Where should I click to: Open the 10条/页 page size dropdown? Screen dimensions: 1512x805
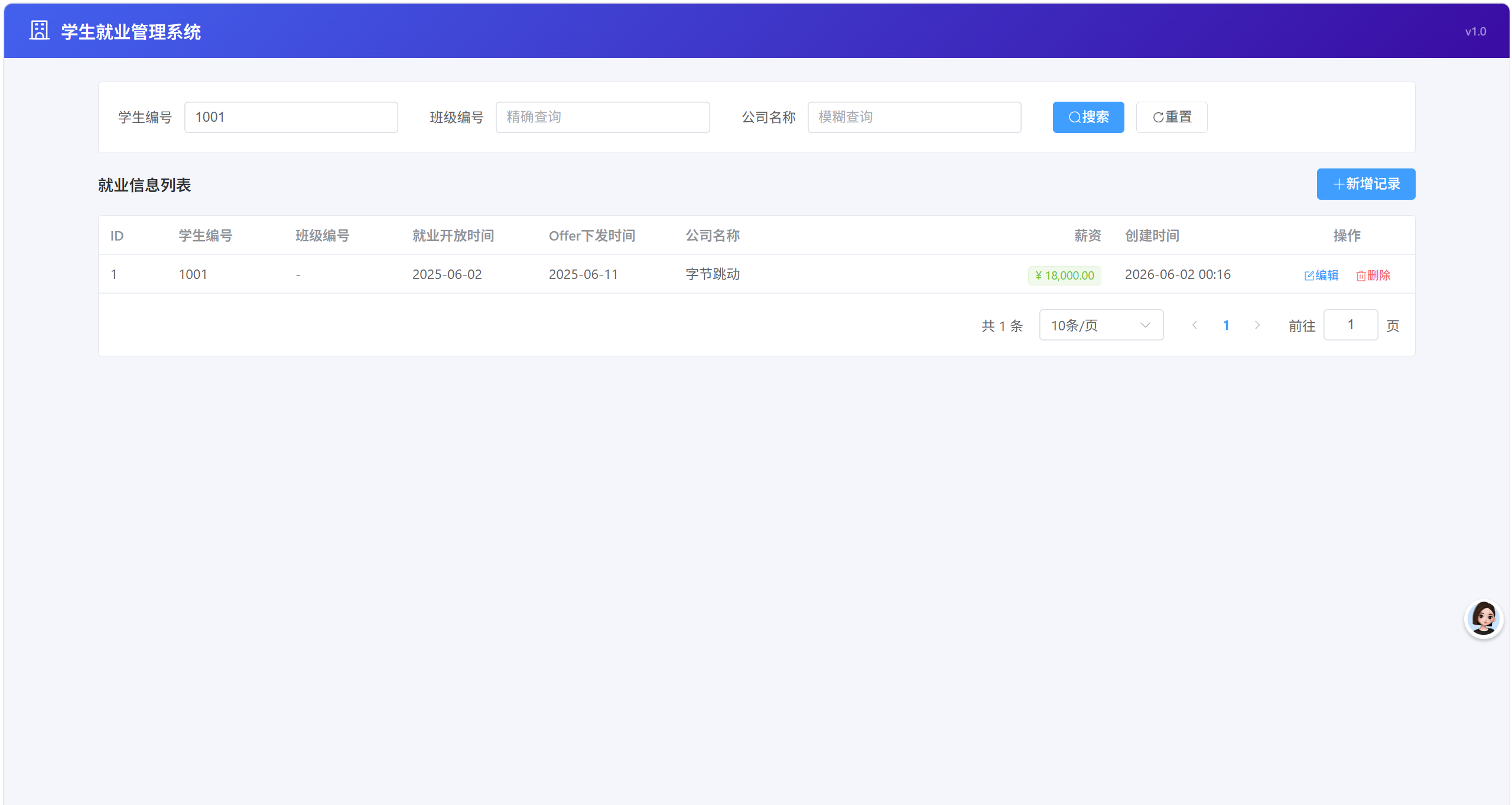point(1101,325)
